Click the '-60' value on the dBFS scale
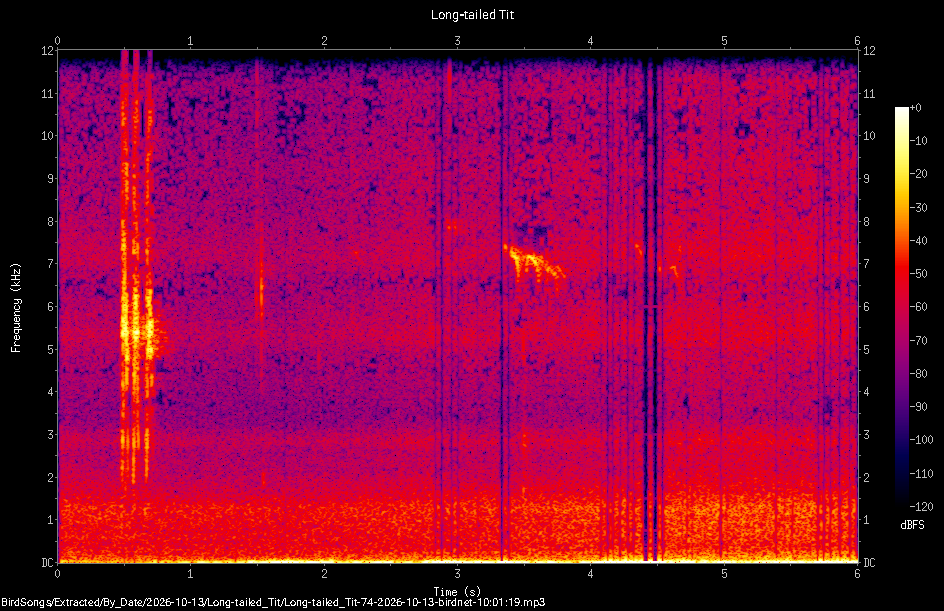 pos(919,307)
